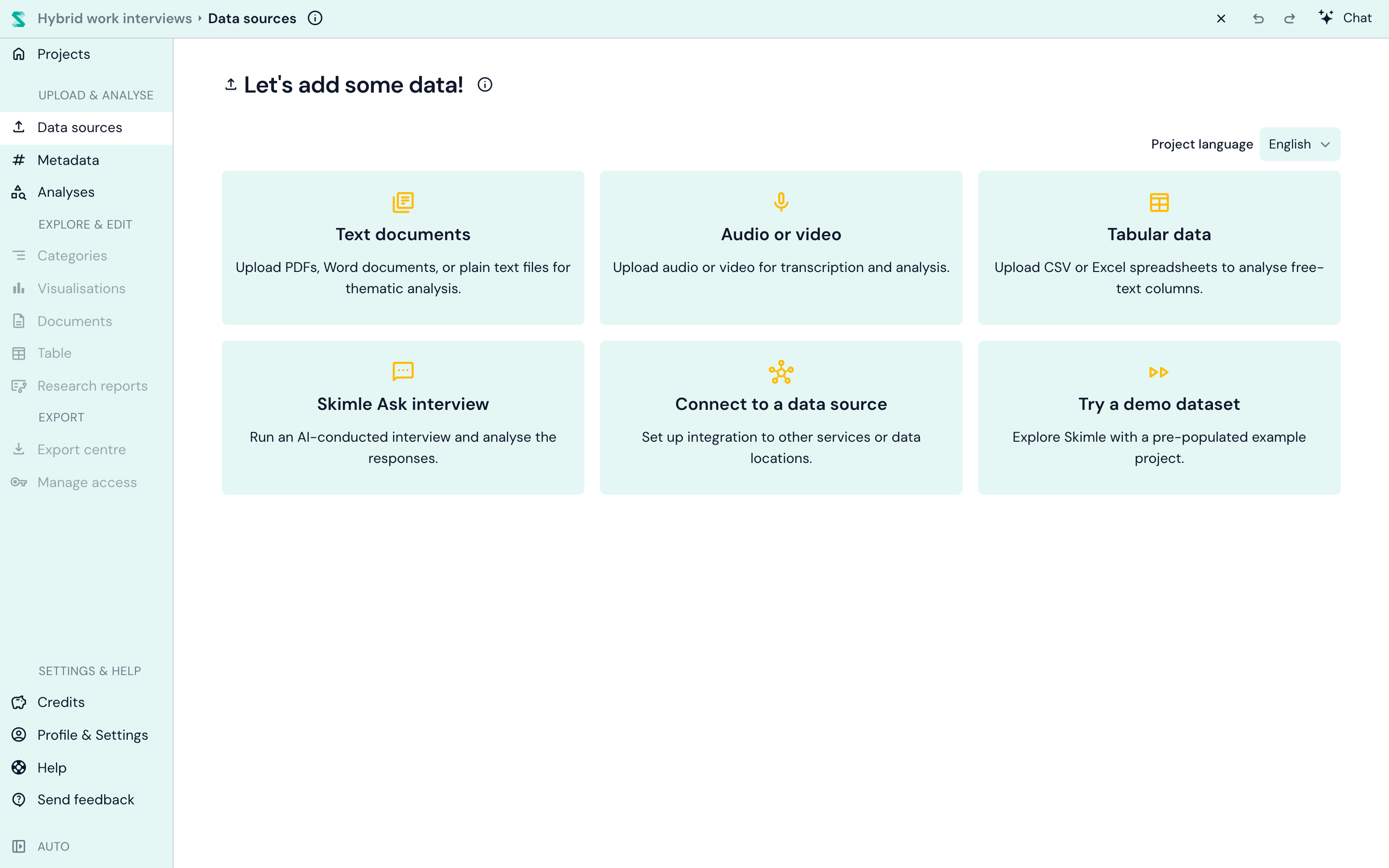Click the info icon next to Let's add some data
Screen dimensions: 1389x868
[x=485, y=85]
